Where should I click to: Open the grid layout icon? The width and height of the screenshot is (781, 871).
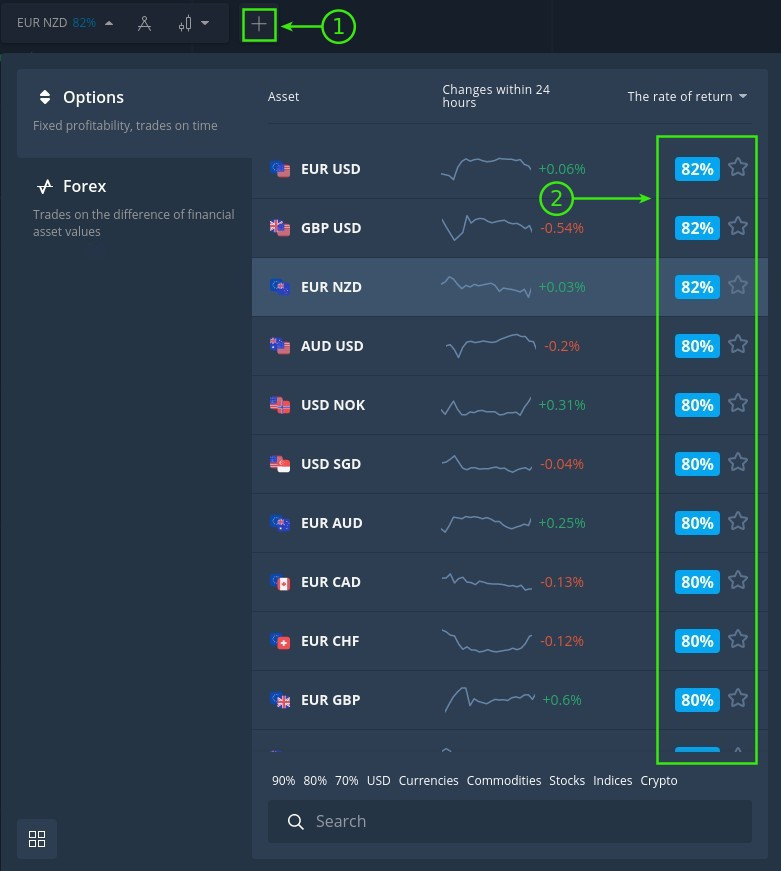point(37,839)
